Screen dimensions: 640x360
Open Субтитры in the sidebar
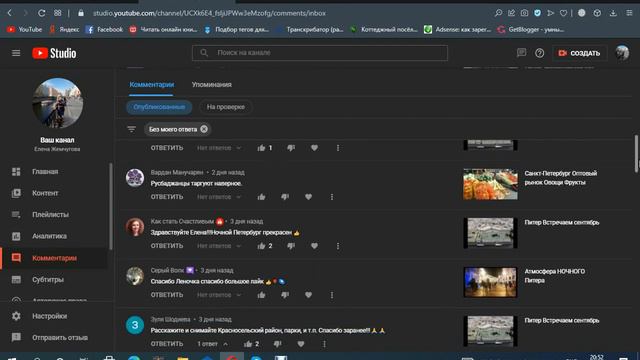47,280
